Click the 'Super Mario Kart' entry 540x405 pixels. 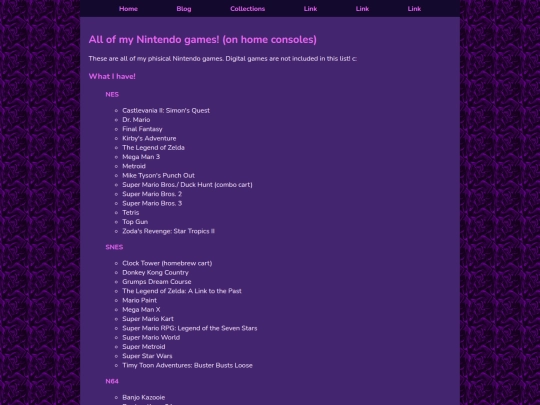(x=148, y=319)
